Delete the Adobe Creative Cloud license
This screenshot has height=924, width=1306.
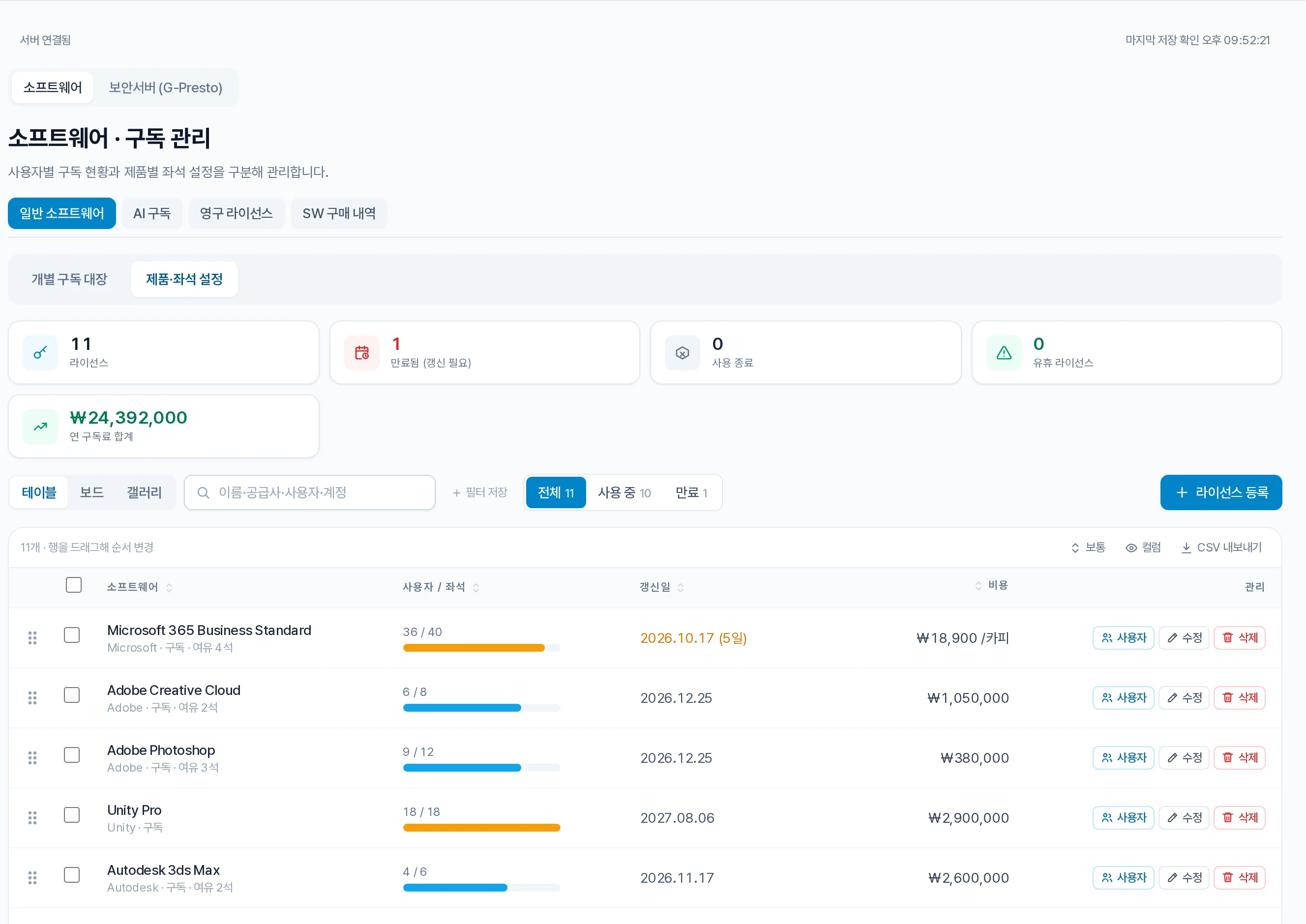1240,697
